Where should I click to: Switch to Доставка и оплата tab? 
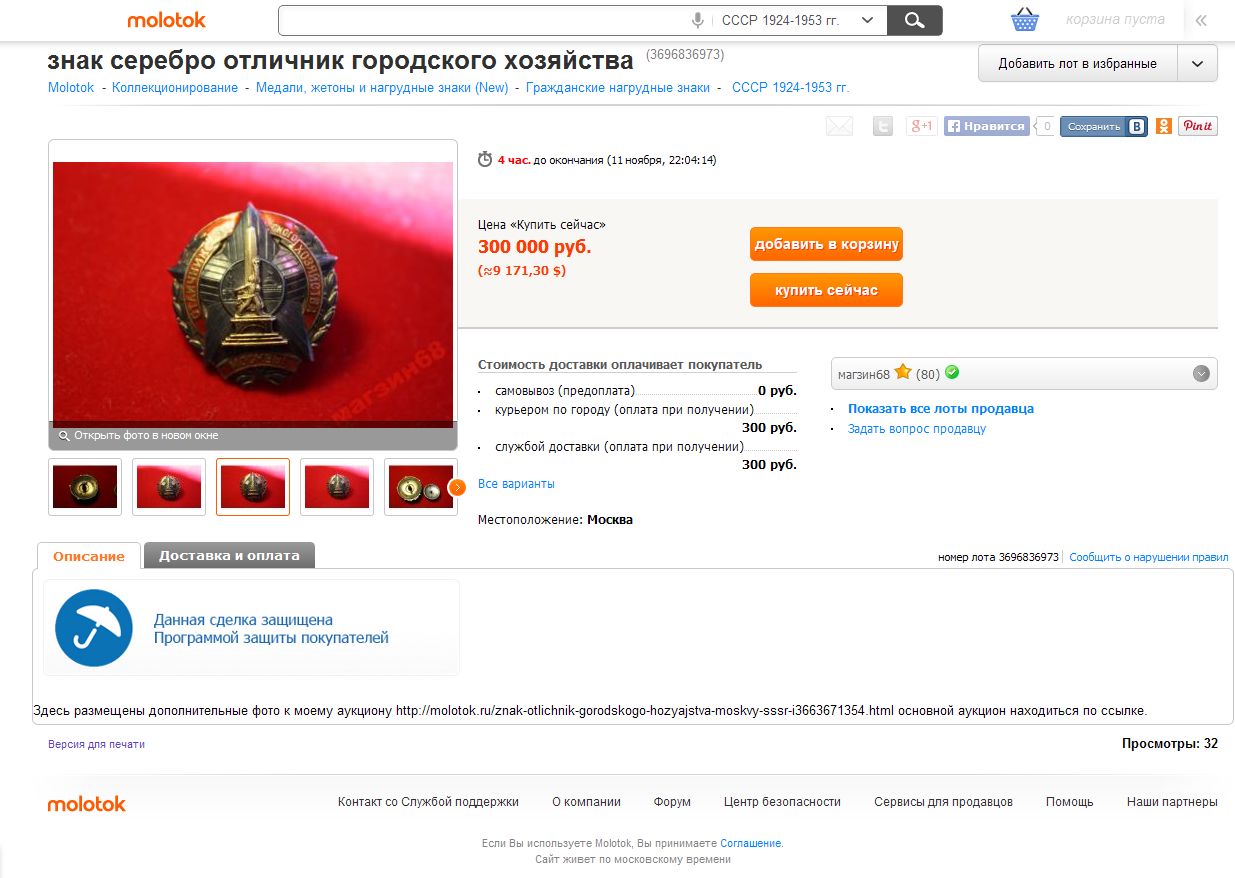pos(229,555)
